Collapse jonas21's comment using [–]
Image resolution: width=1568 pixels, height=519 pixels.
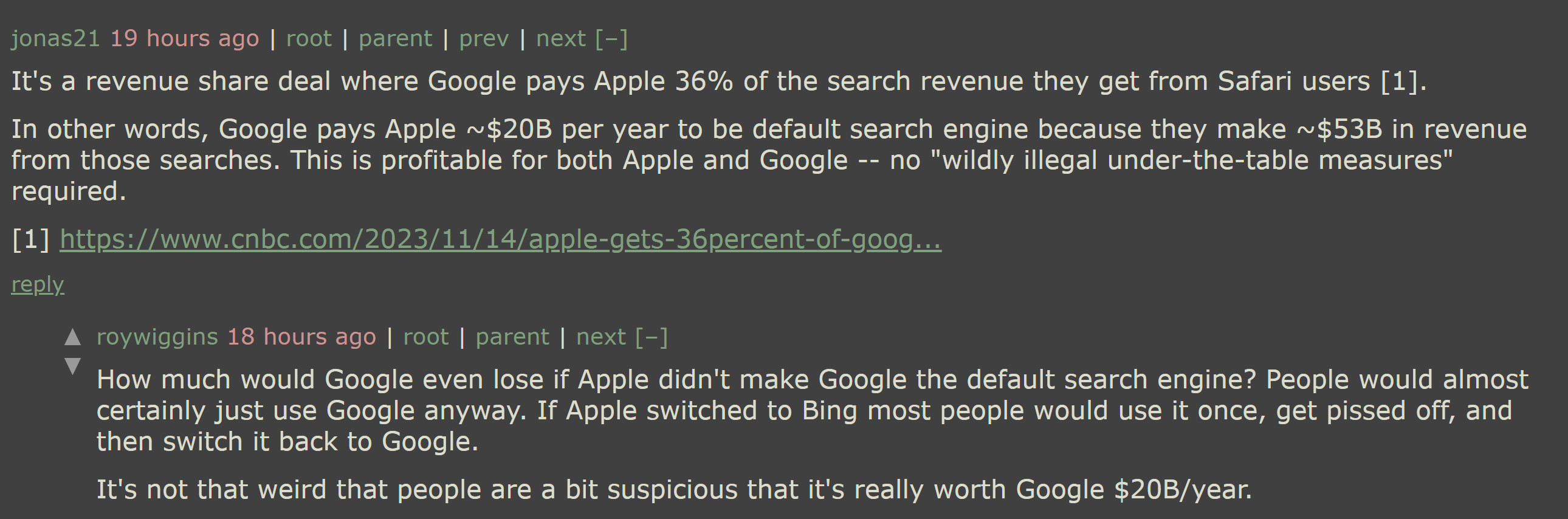(x=611, y=39)
